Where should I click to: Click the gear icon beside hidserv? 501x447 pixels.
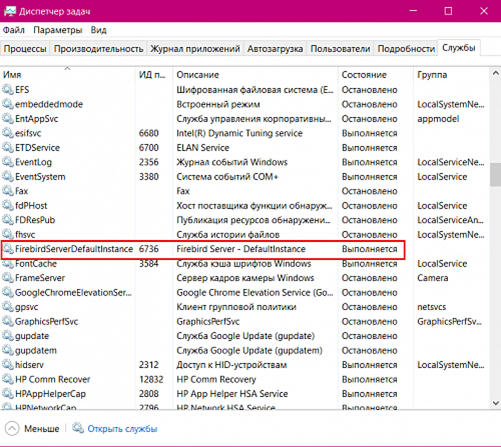pos(7,365)
